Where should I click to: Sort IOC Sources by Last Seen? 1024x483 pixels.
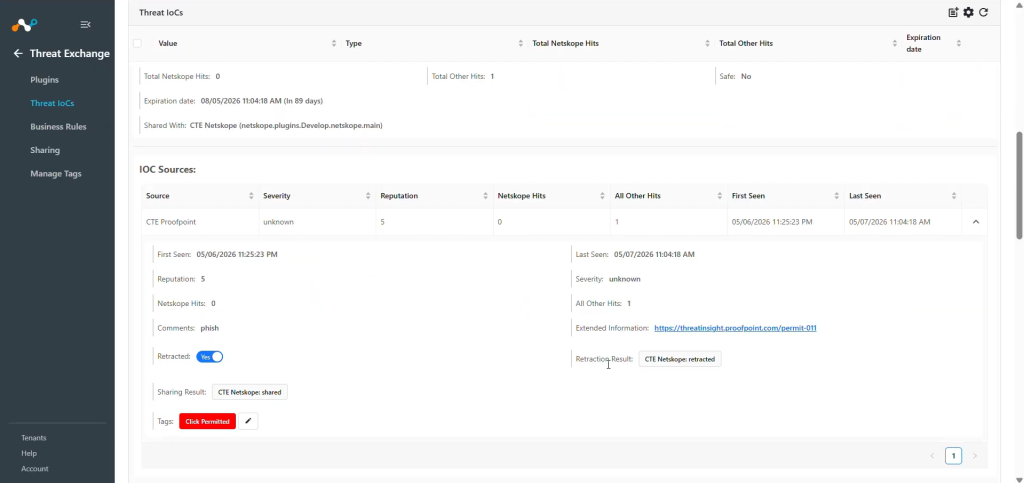[954, 196]
